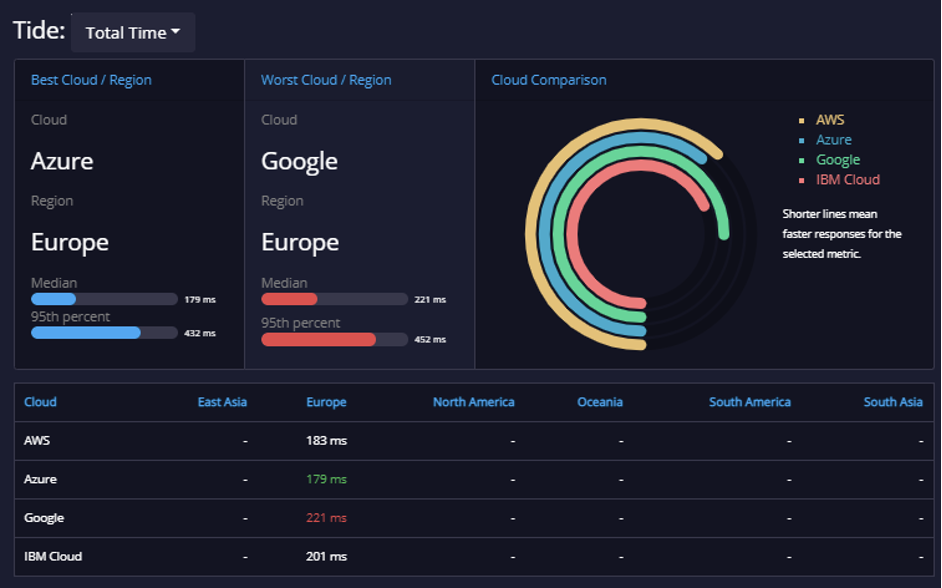This screenshot has width=942, height=588.
Task: Click the Google worst cloud name
Action: click(299, 162)
